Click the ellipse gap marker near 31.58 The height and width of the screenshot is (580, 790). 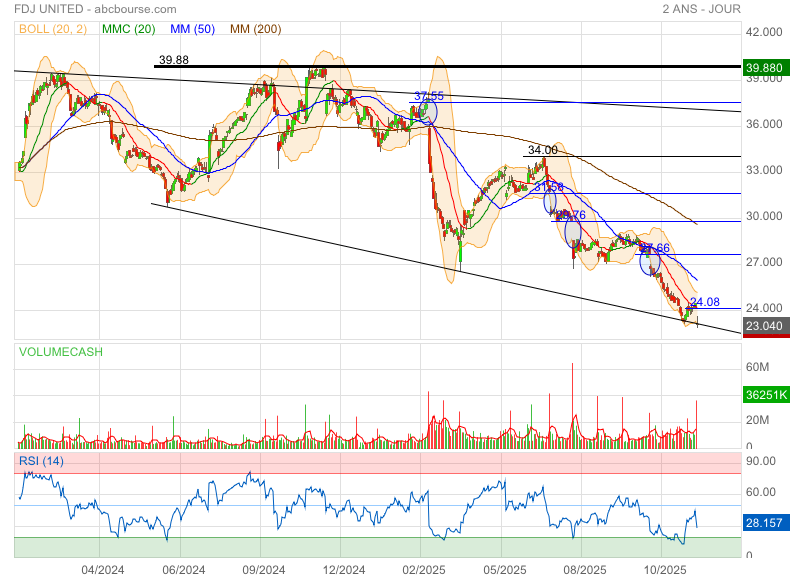550,202
